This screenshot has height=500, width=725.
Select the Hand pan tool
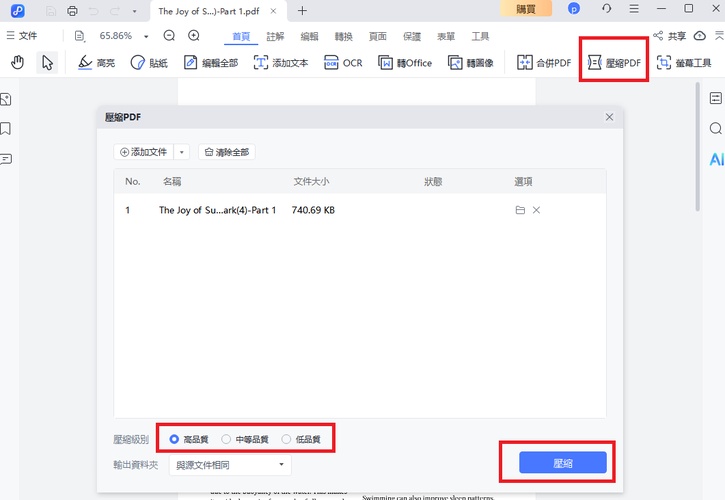18,62
